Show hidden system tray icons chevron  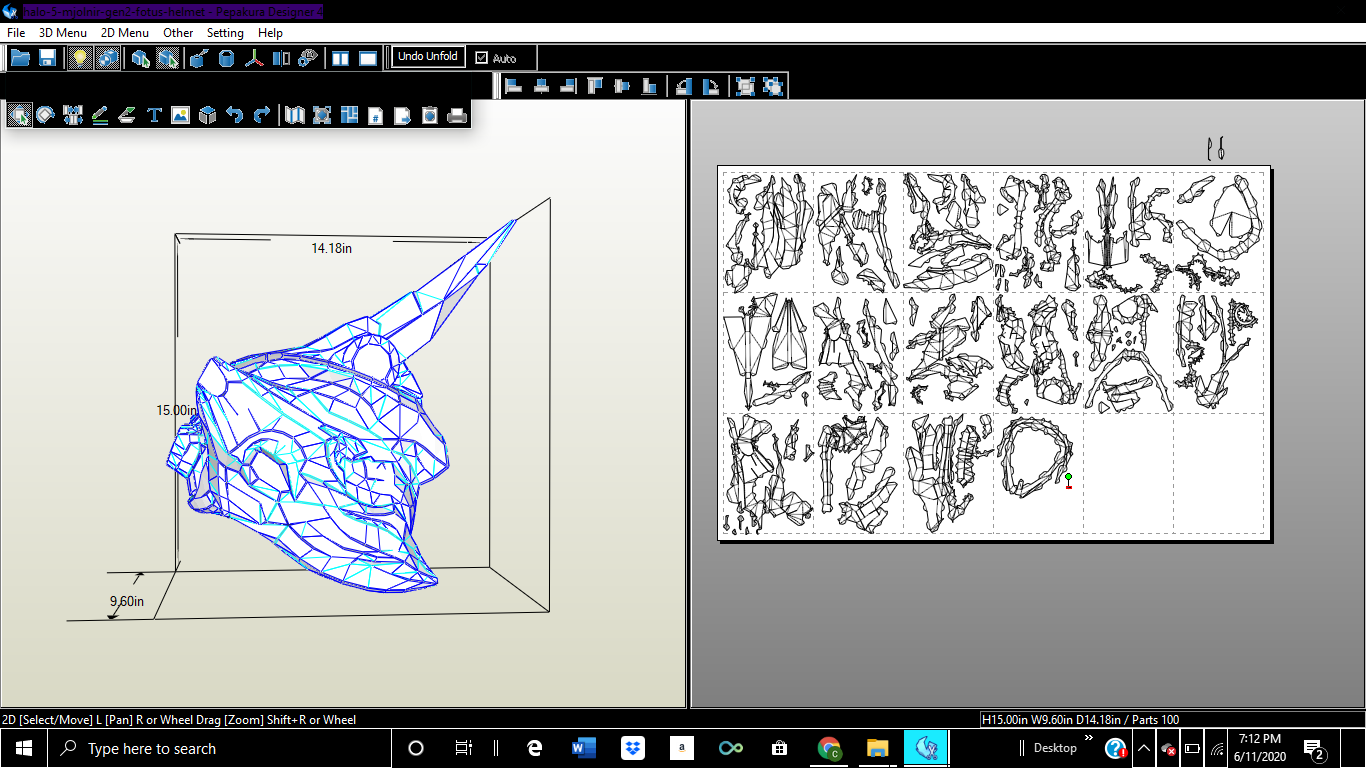[1143, 748]
